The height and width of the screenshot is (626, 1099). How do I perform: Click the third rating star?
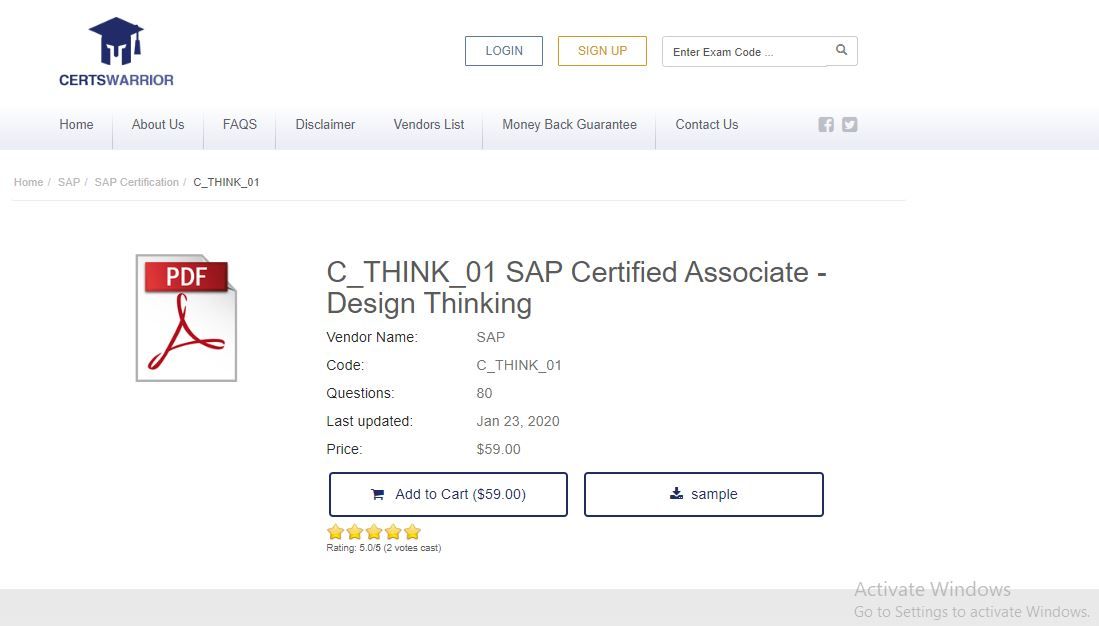374,531
